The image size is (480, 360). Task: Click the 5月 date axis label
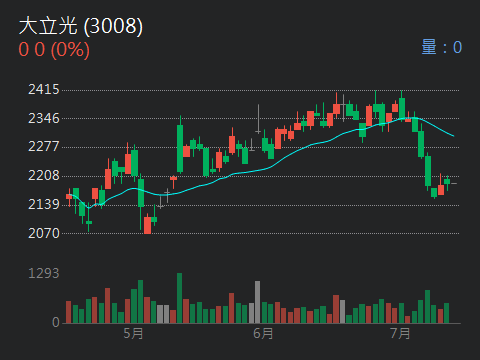[x=133, y=333]
